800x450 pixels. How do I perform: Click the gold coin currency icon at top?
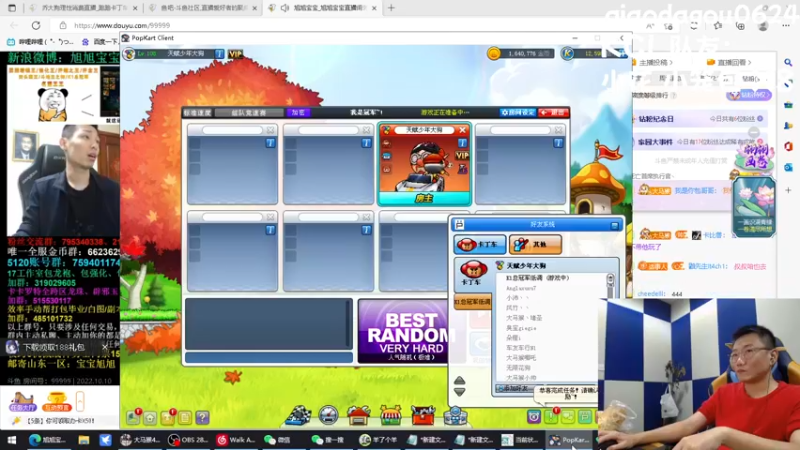[x=493, y=53]
